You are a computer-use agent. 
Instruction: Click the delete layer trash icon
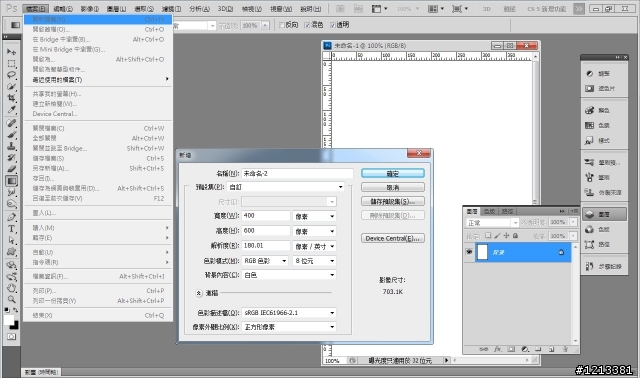coord(565,349)
